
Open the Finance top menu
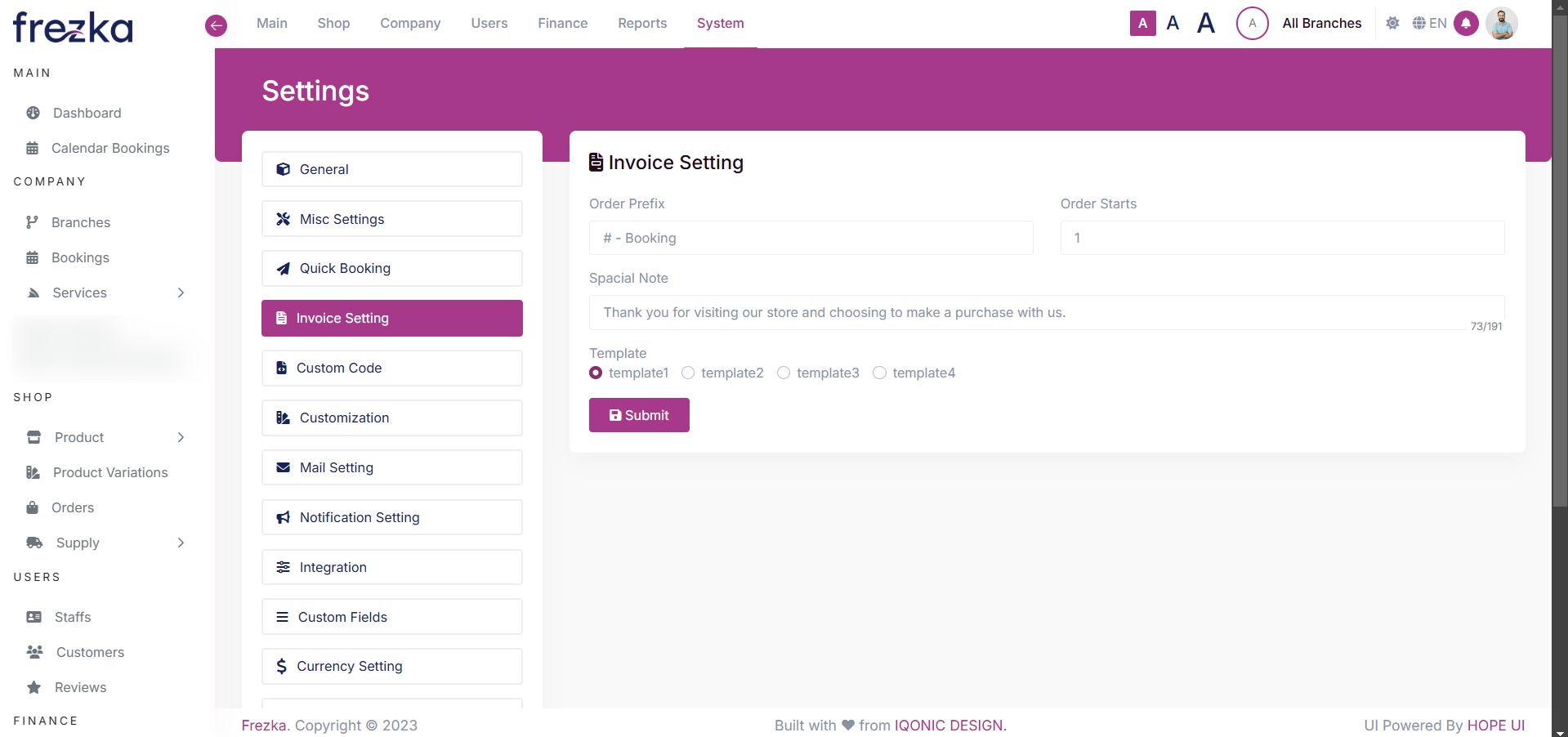point(562,24)
